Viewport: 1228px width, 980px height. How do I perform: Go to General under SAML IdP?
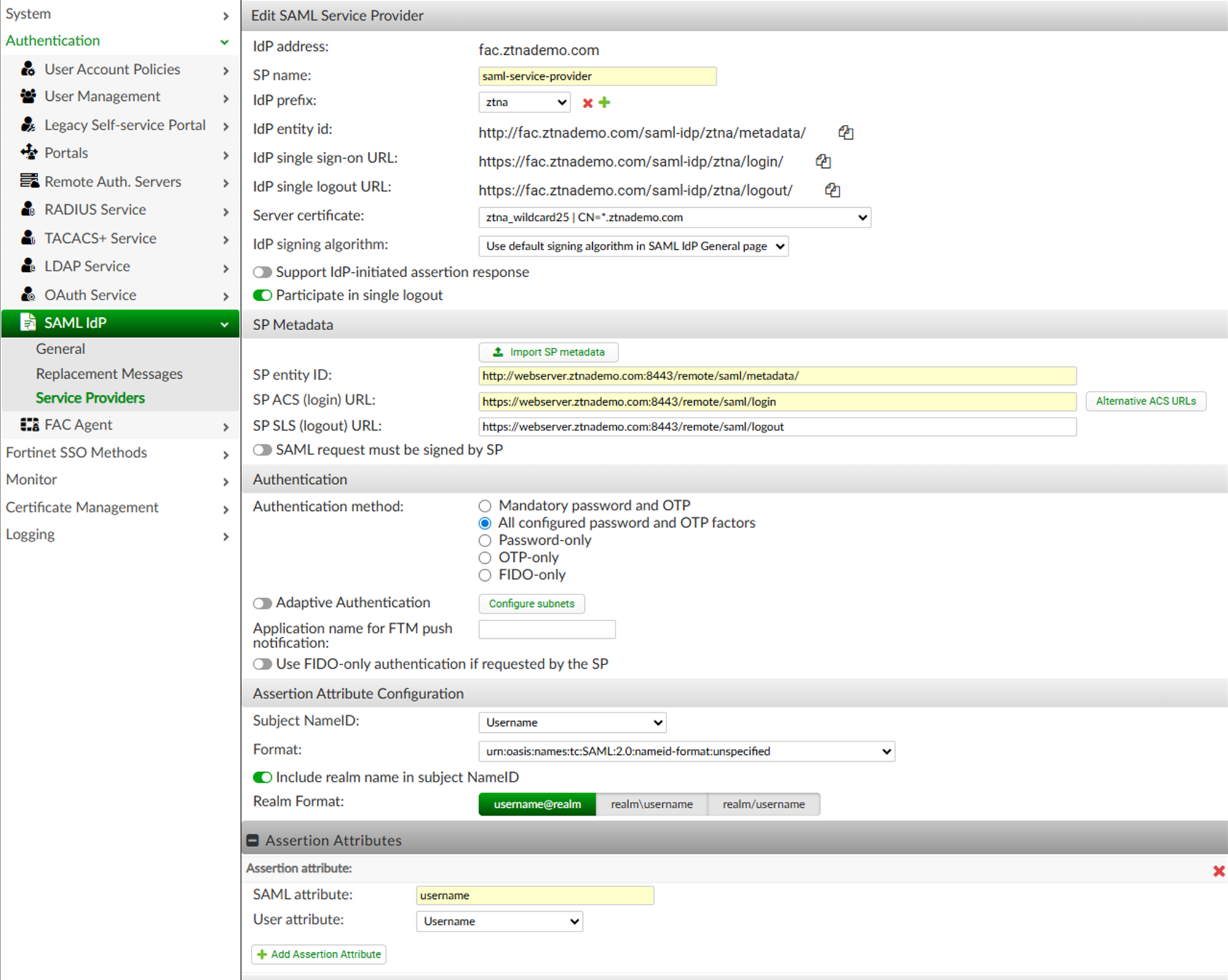tap(60, 349)
